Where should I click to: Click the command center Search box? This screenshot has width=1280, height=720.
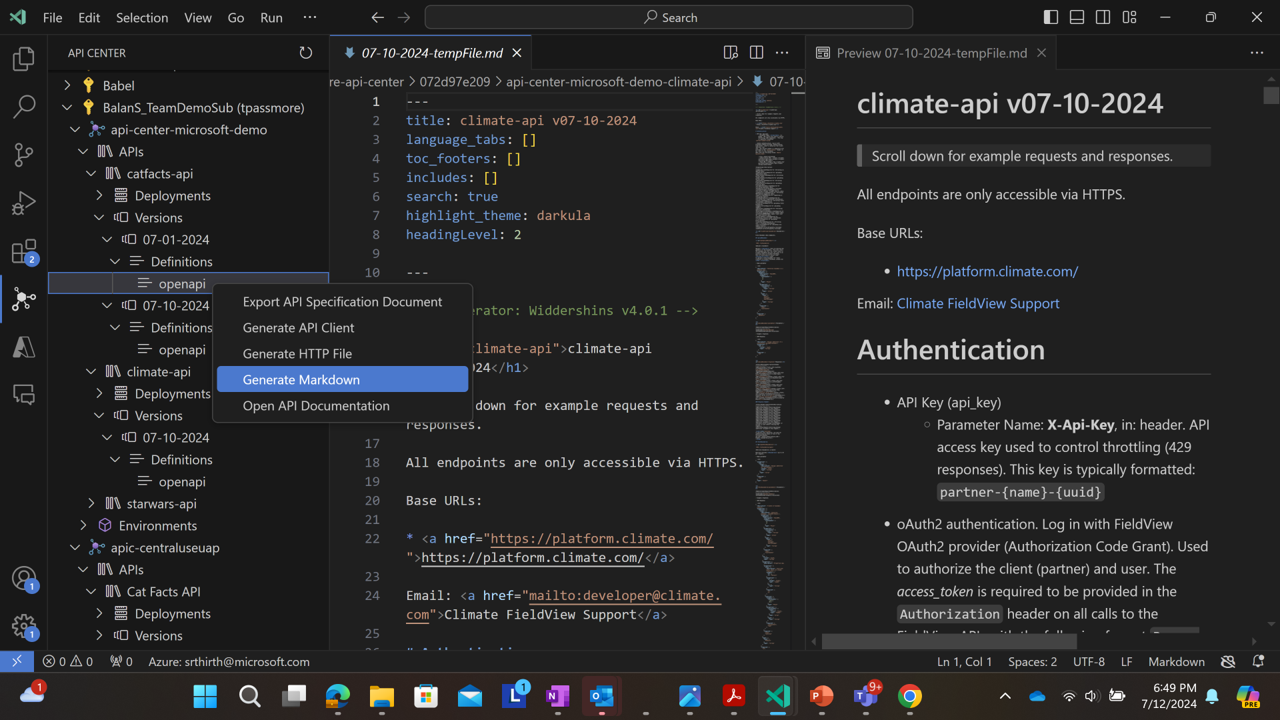669,17
